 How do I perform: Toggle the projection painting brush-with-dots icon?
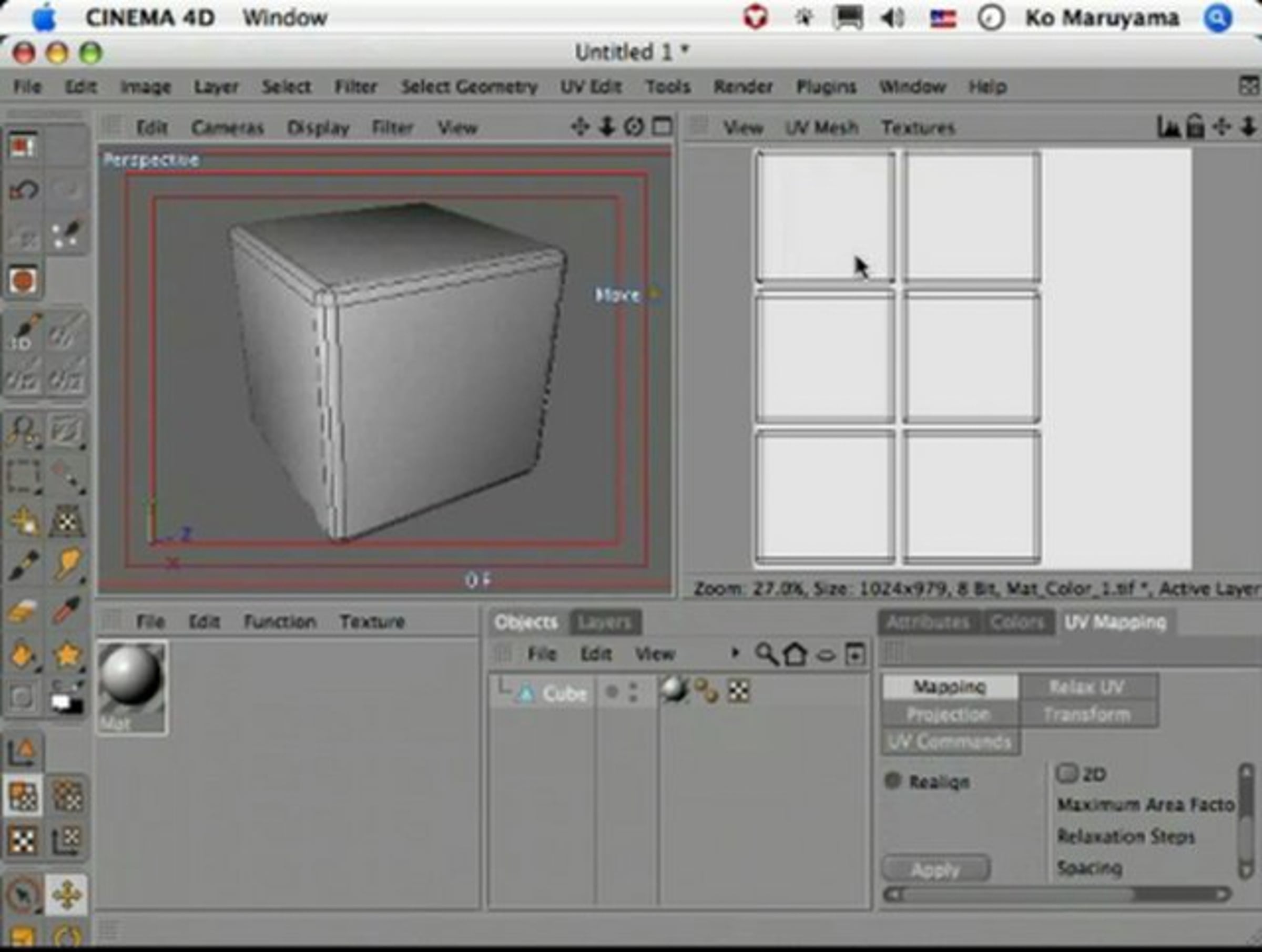67,234
